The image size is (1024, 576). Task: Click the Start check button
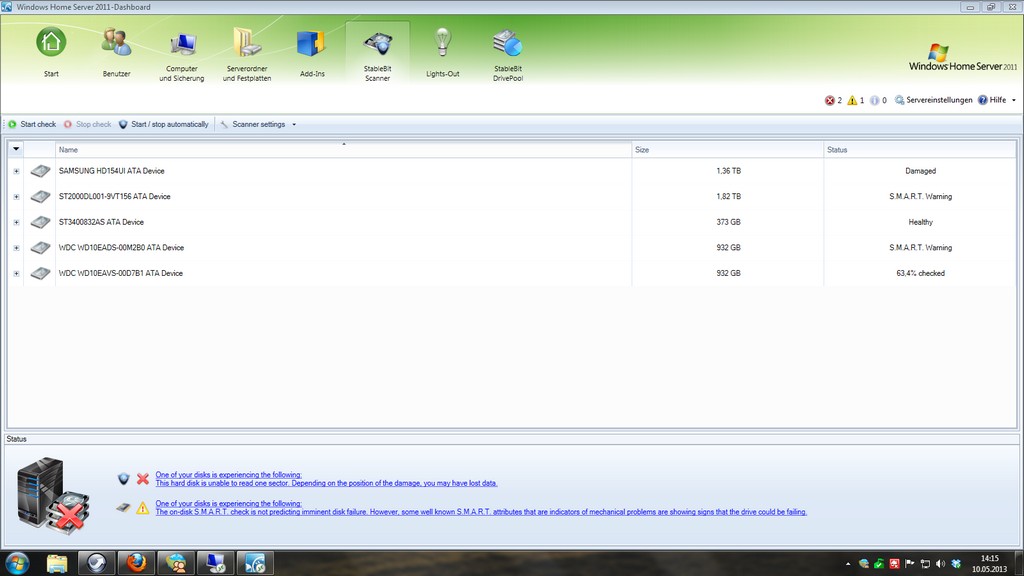pos(32,124)
